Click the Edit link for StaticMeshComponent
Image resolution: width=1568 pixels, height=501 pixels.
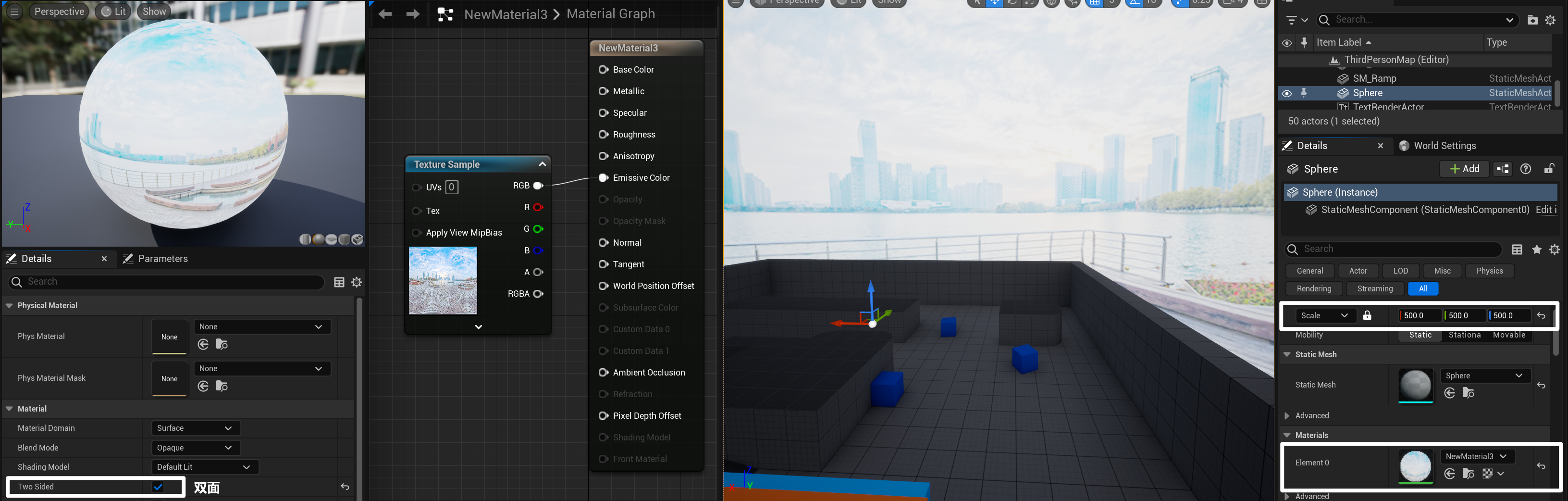click(1546, 210)
